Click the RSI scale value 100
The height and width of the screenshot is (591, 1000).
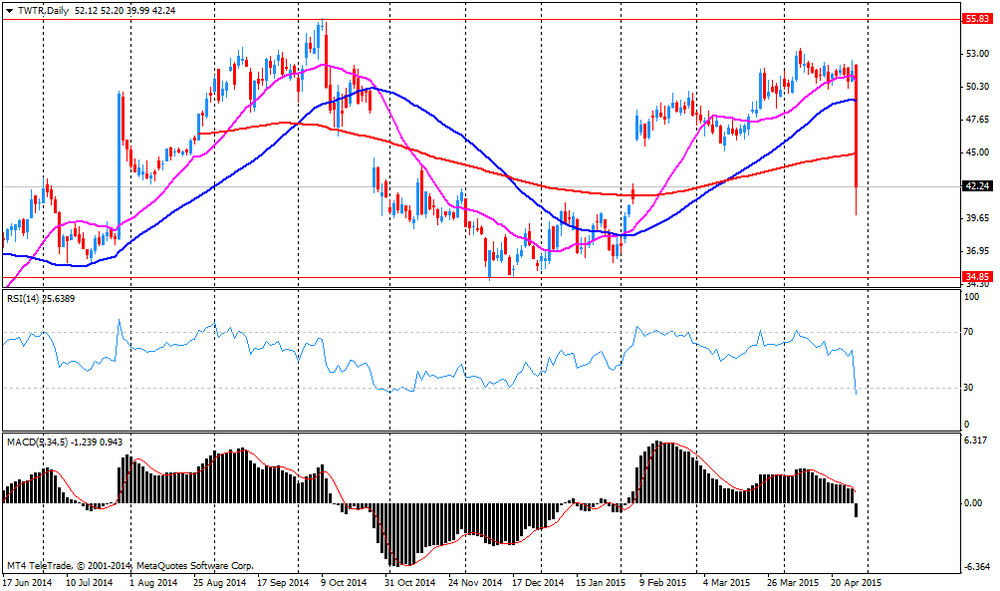tap(971, 297)
